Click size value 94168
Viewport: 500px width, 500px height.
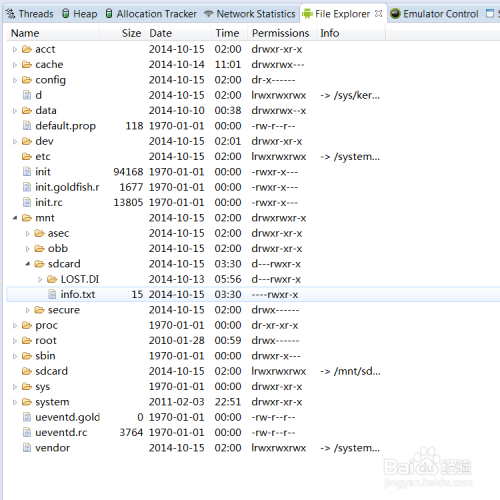128,172
